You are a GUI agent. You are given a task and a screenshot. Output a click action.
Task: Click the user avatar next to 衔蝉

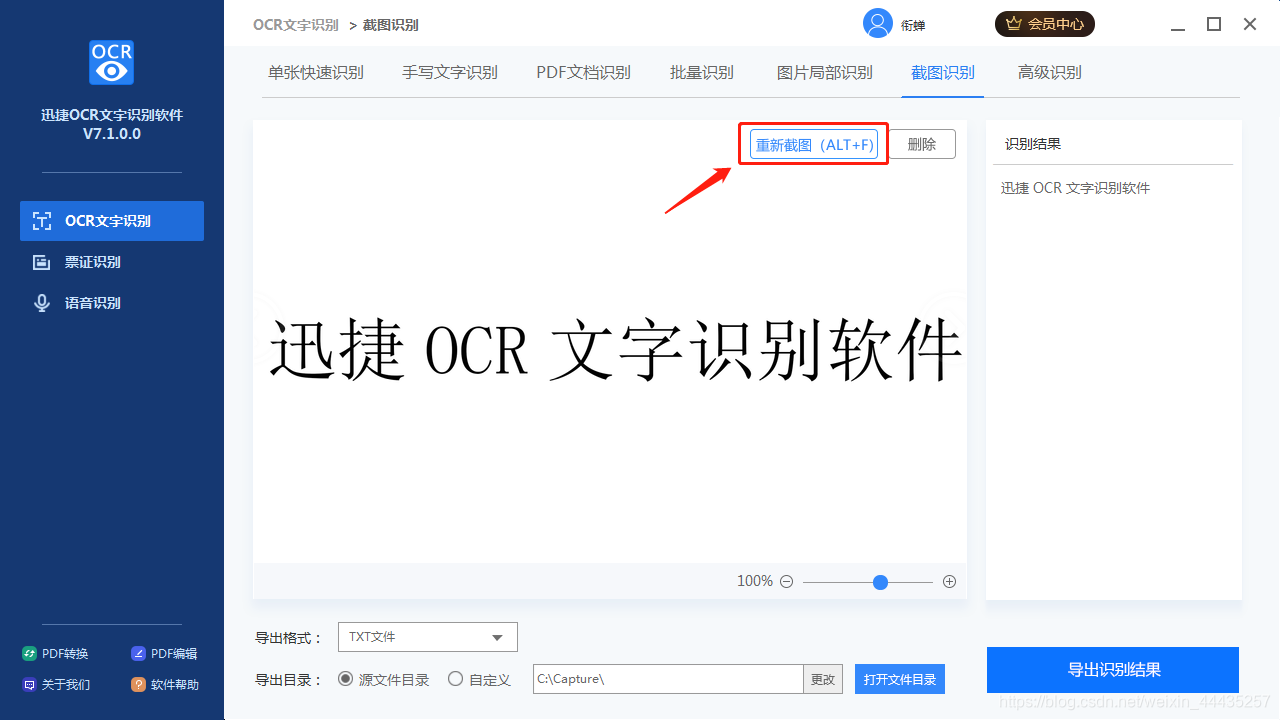[x=877, y=23]
